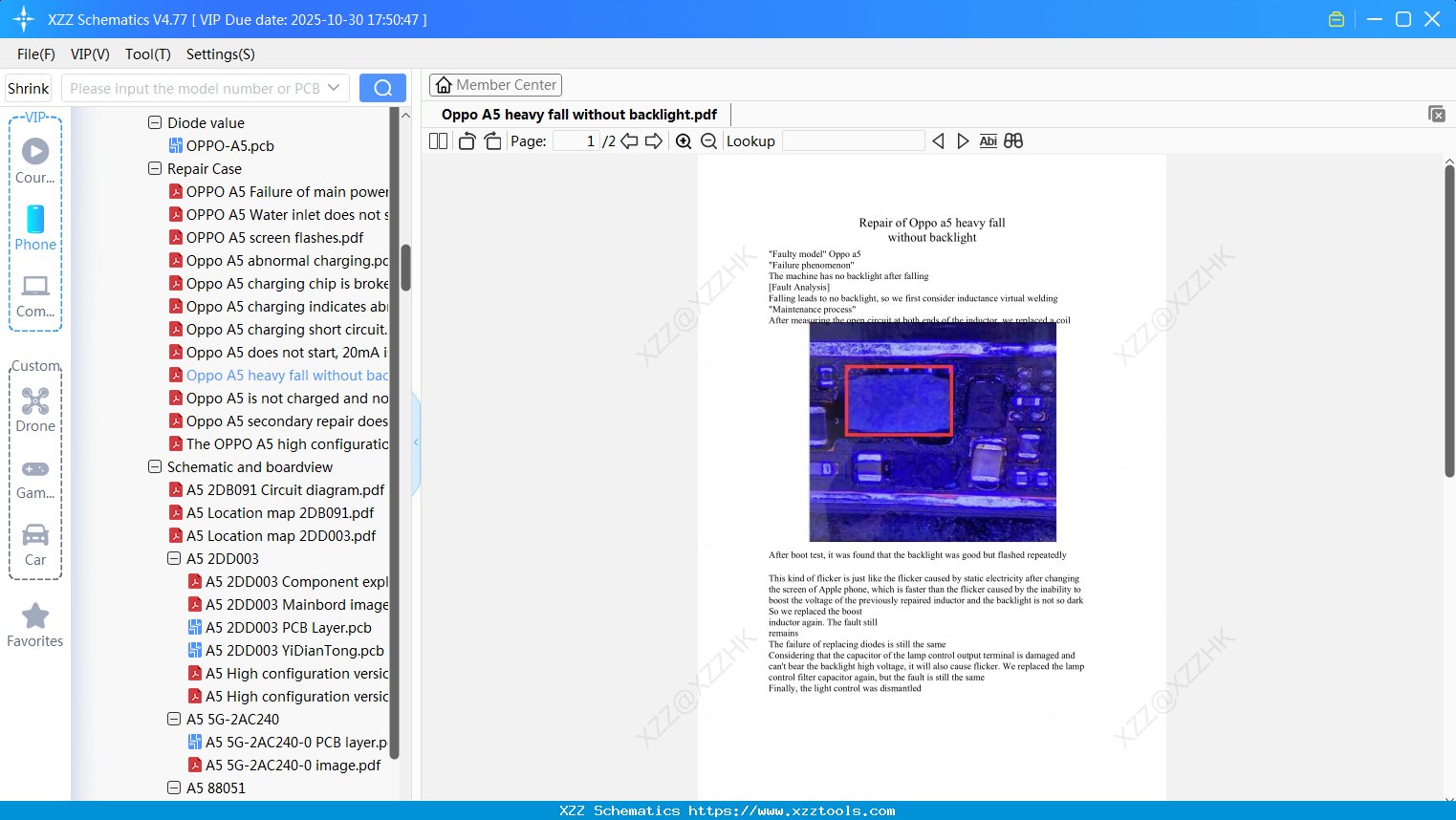Collapse the A5 2DD003 folder
This screenshot has height=820, width=1456.
pyautogui.click(x=174, y=558)
